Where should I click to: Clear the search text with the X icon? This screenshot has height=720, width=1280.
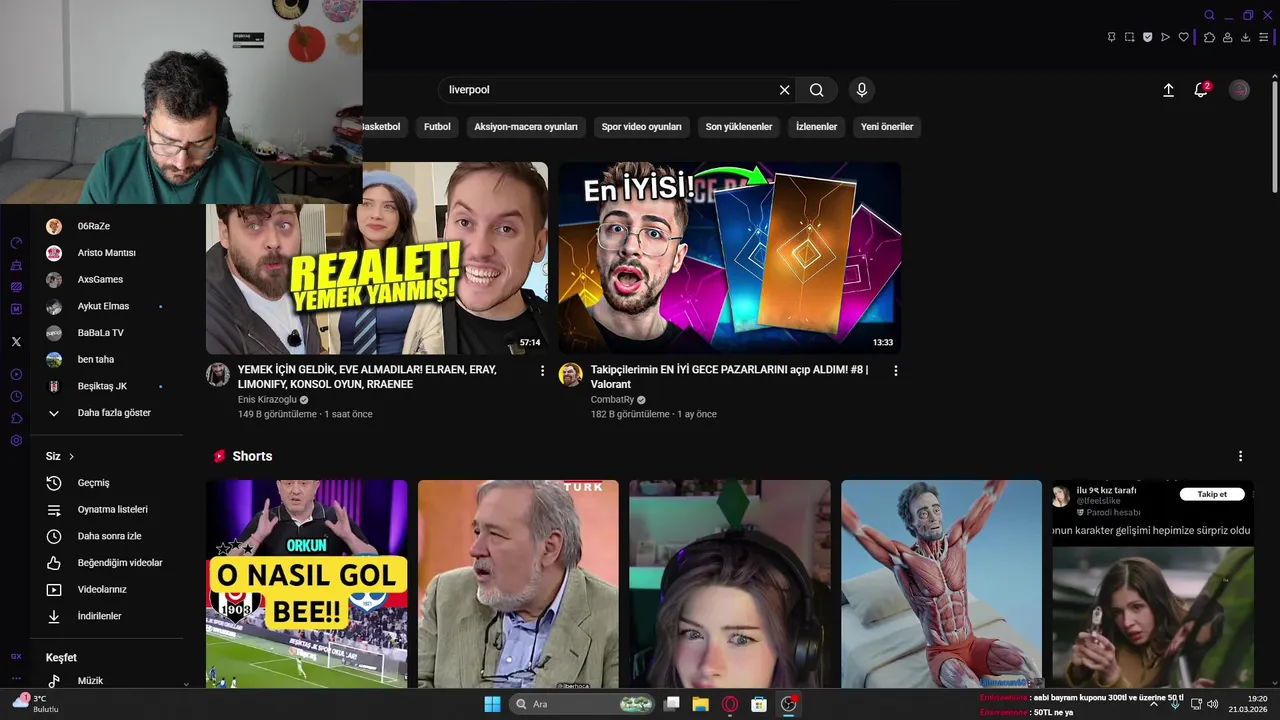[784, 90]
